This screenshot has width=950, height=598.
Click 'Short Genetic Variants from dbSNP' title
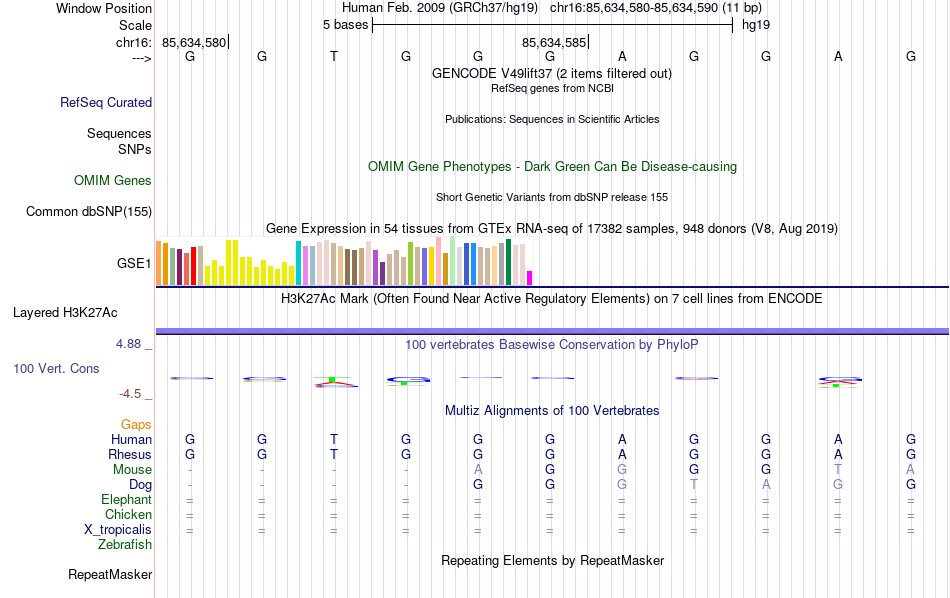click(552, 198)
